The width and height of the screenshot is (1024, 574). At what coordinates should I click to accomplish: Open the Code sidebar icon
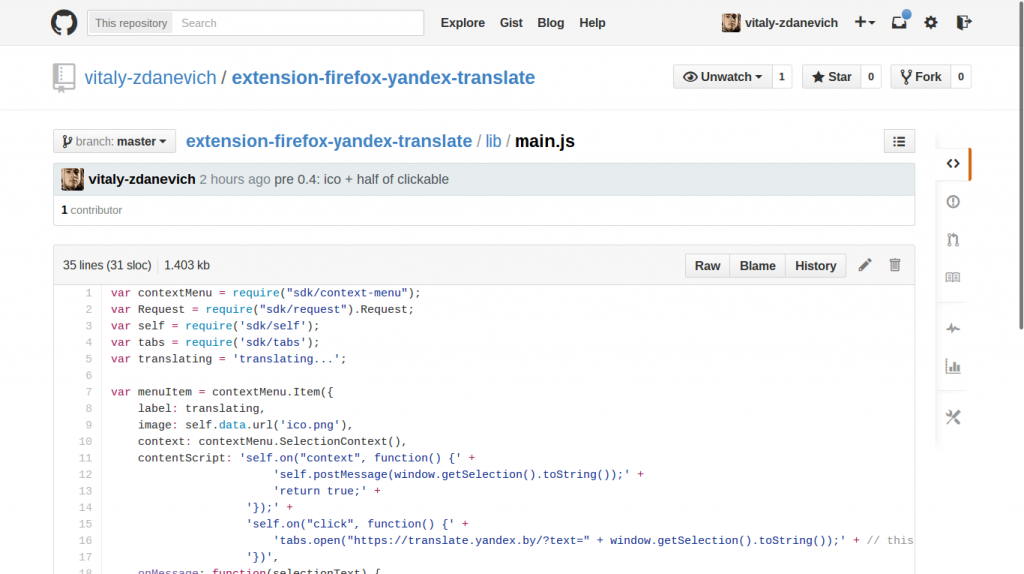tap(953, 163)
